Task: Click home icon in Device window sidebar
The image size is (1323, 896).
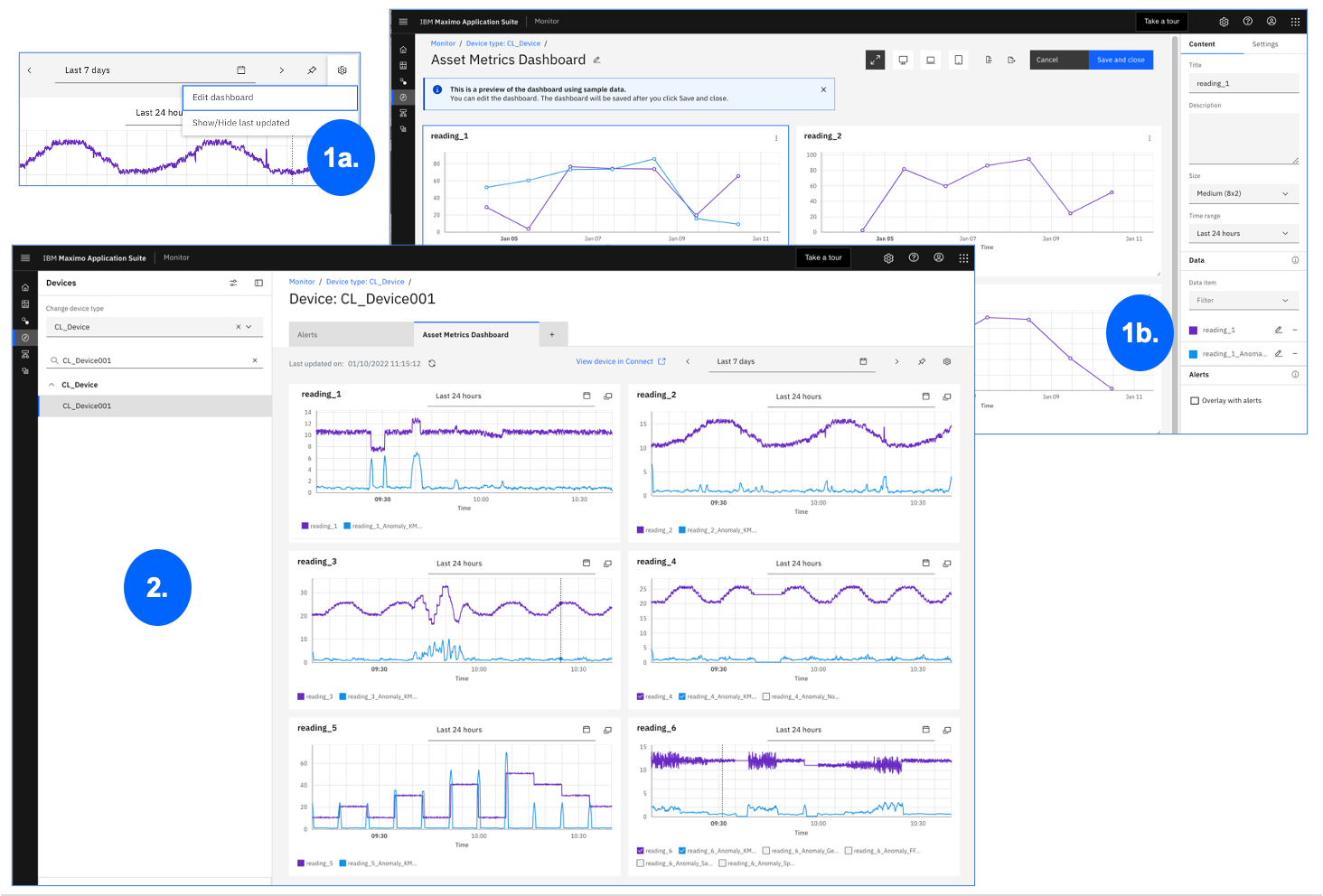Action: pos(25,288)
